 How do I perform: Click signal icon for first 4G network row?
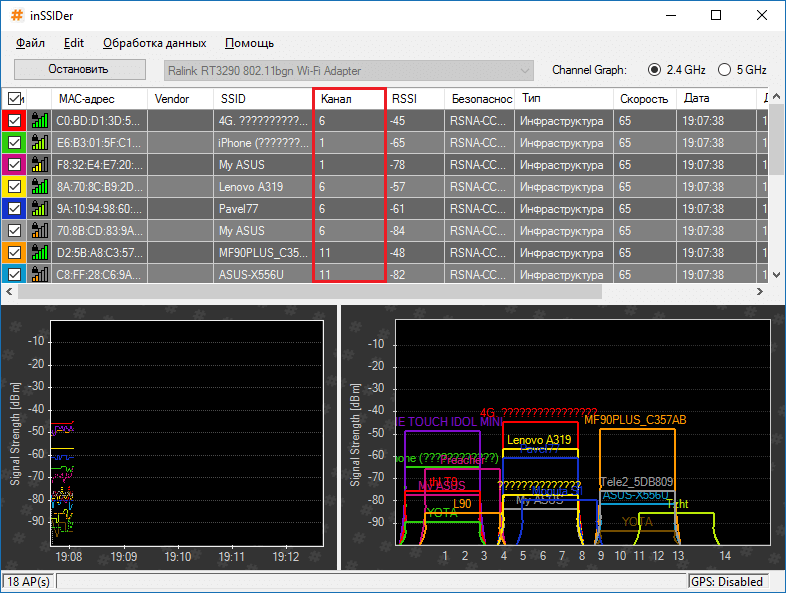[40, 121]
